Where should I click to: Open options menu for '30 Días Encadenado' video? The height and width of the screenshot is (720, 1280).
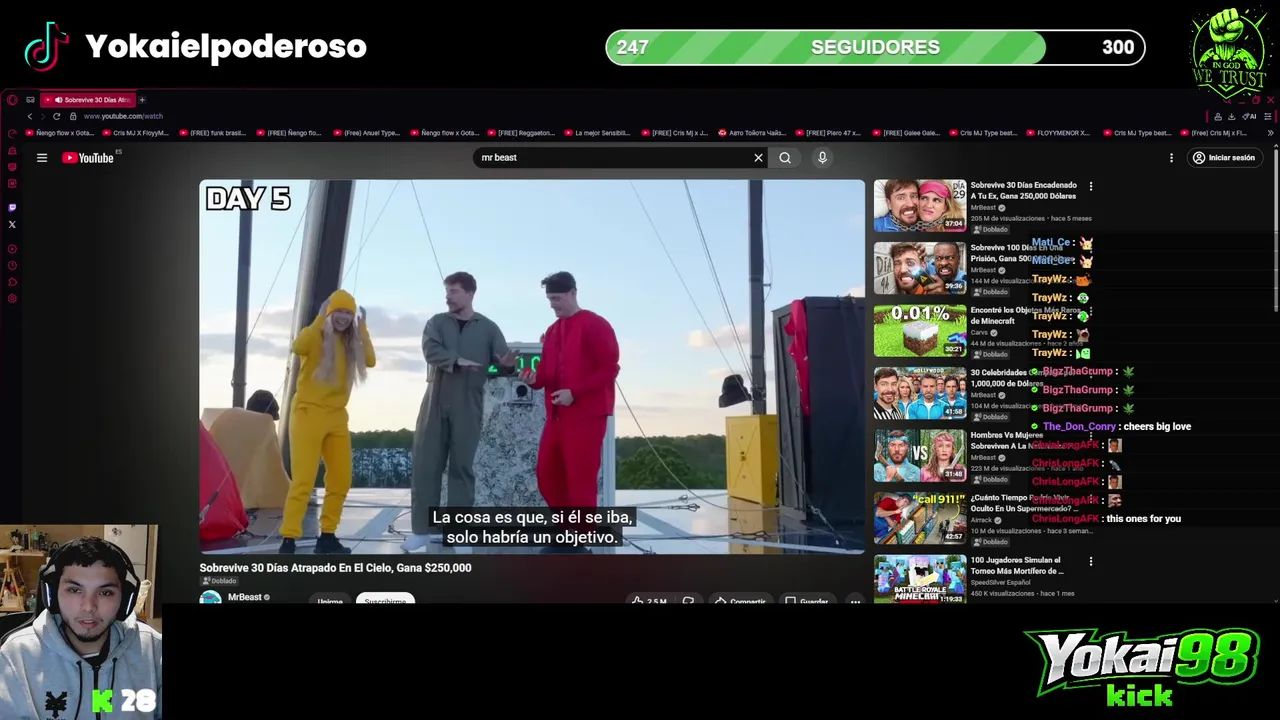coord(1091,186)
